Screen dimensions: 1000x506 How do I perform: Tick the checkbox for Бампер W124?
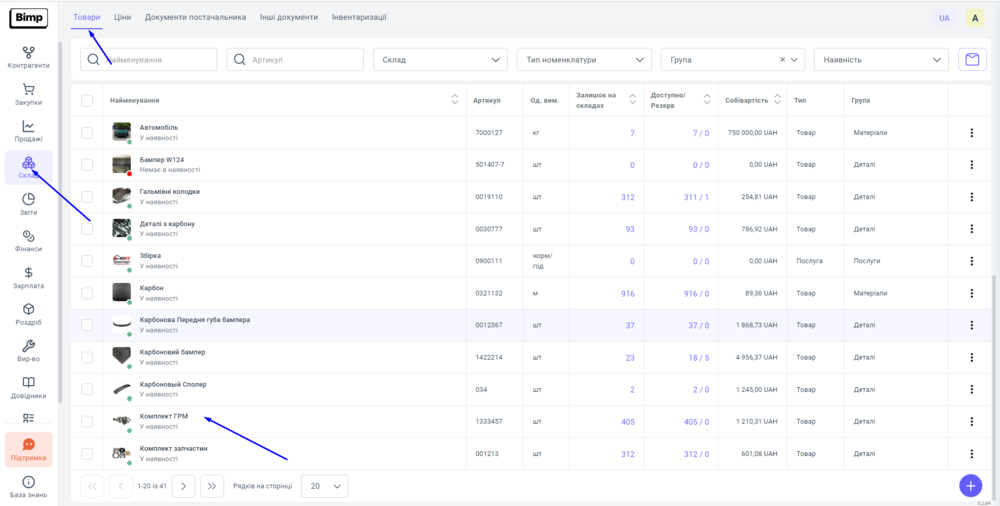click(87, 164)
